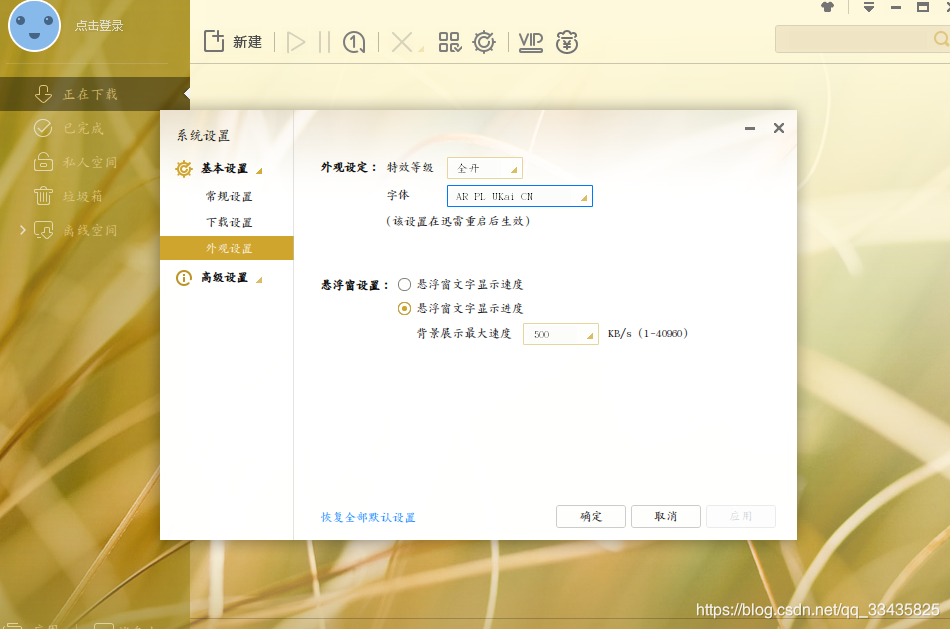Open the 正在下载 downloading list
The image size is (950, 629).
coord(95,94)
